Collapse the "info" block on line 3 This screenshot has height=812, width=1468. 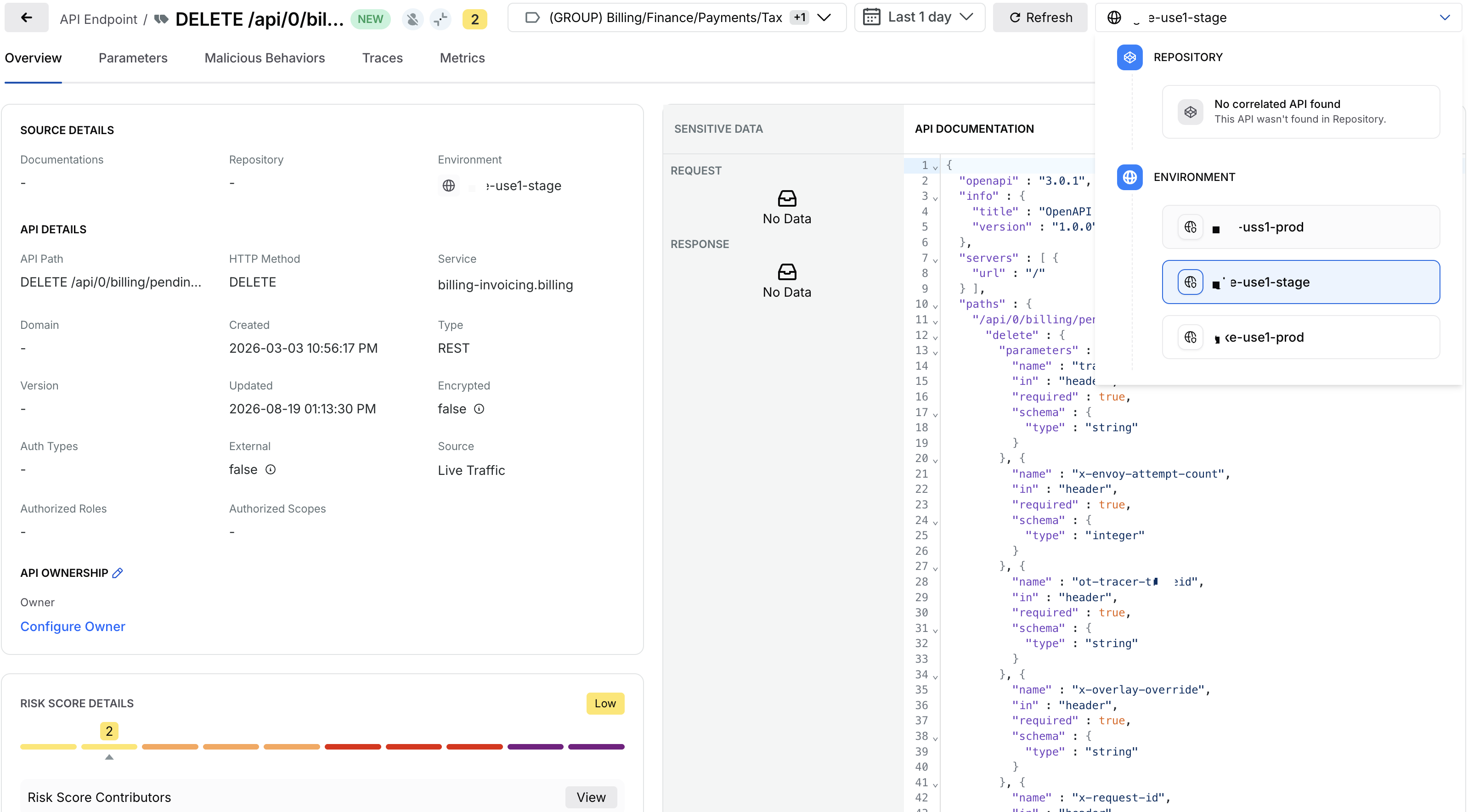point(935,198)
